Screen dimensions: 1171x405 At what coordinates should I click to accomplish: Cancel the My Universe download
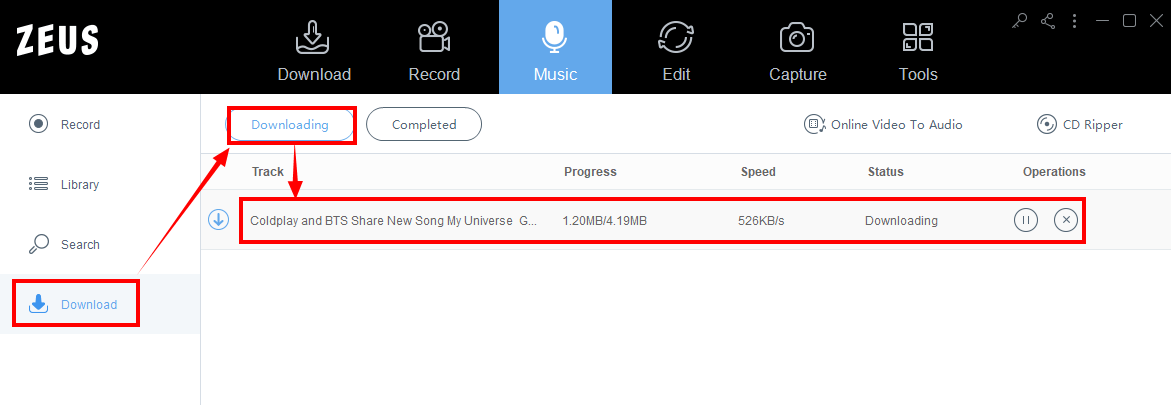click(1066, 220)
